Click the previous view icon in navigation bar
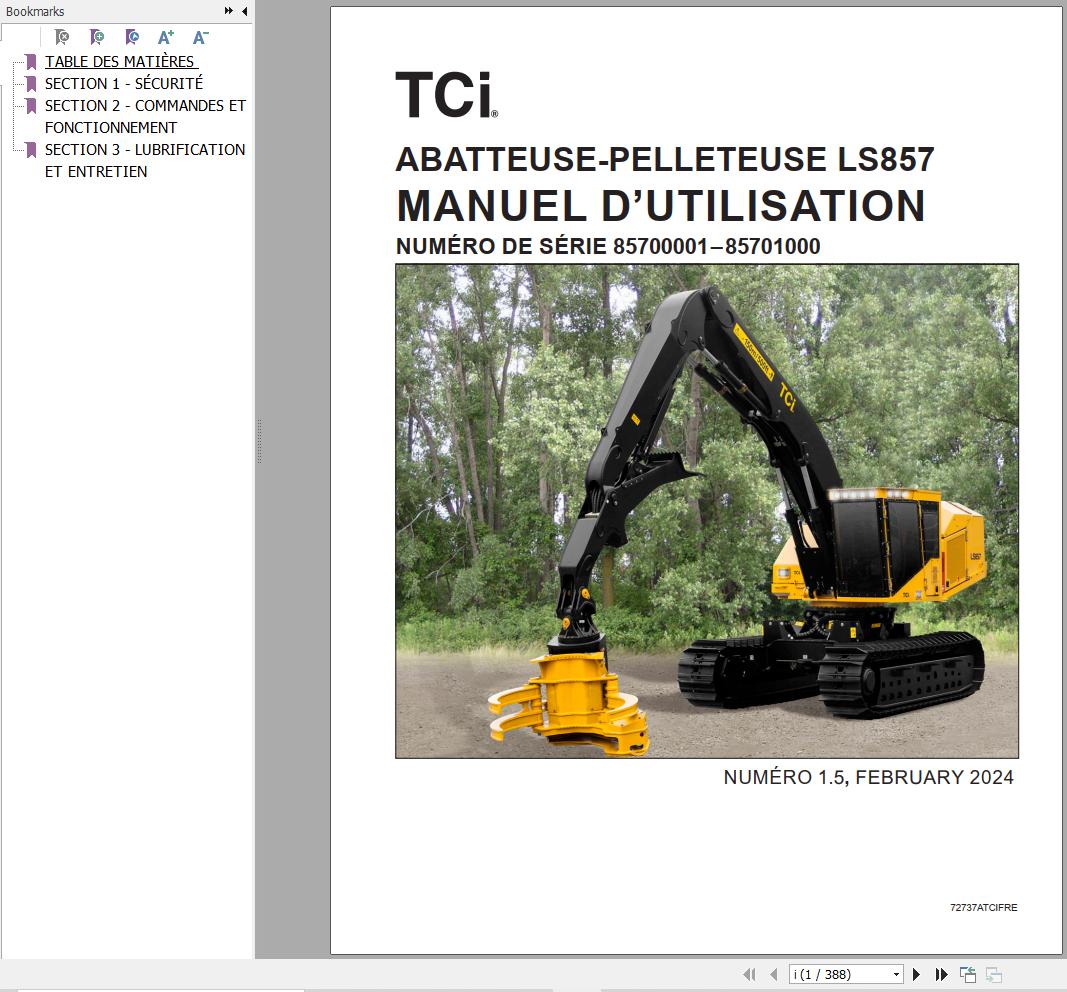 point(968,973)
